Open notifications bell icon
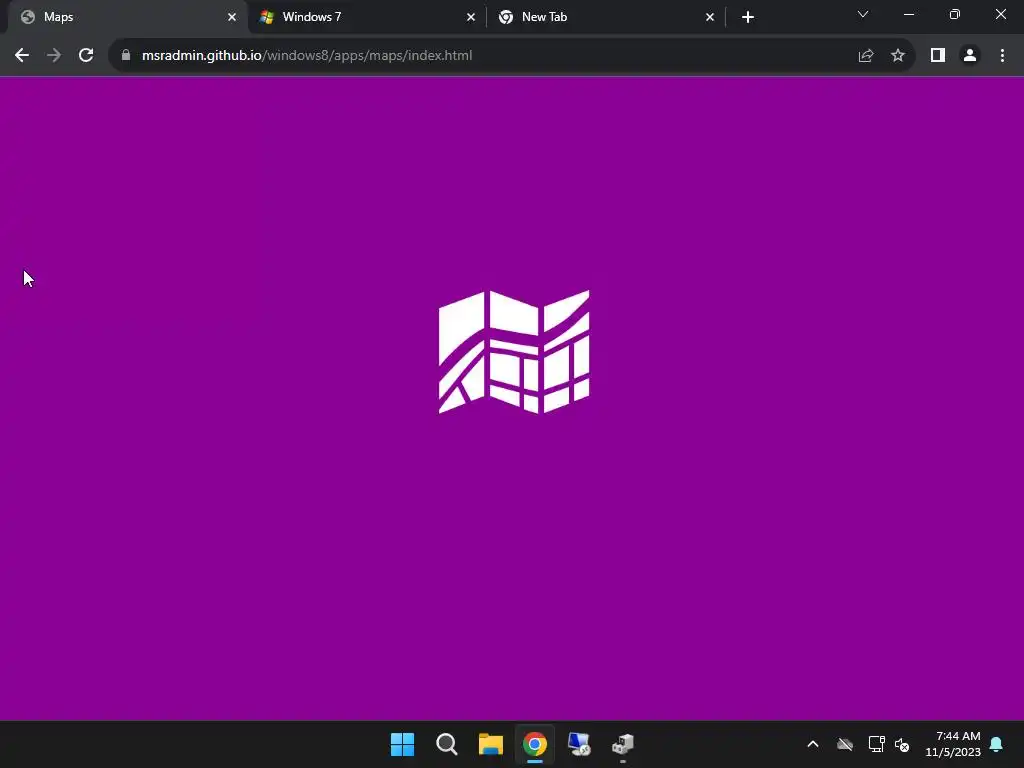Viewport: 1024px width, 768px height. (996, 744)
